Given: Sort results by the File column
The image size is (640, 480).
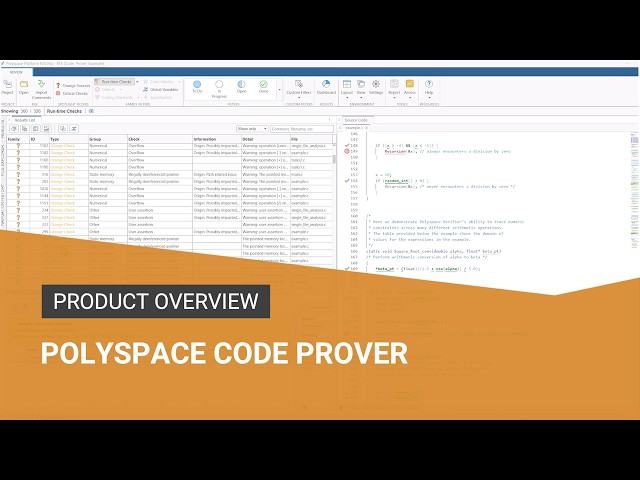Looking at the screenshot, I should point(311,139).
